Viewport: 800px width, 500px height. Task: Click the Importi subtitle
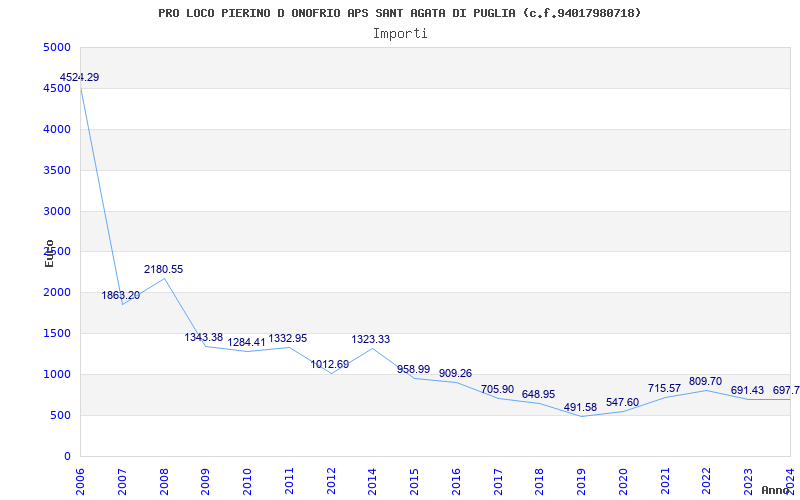tap(400, 33)
